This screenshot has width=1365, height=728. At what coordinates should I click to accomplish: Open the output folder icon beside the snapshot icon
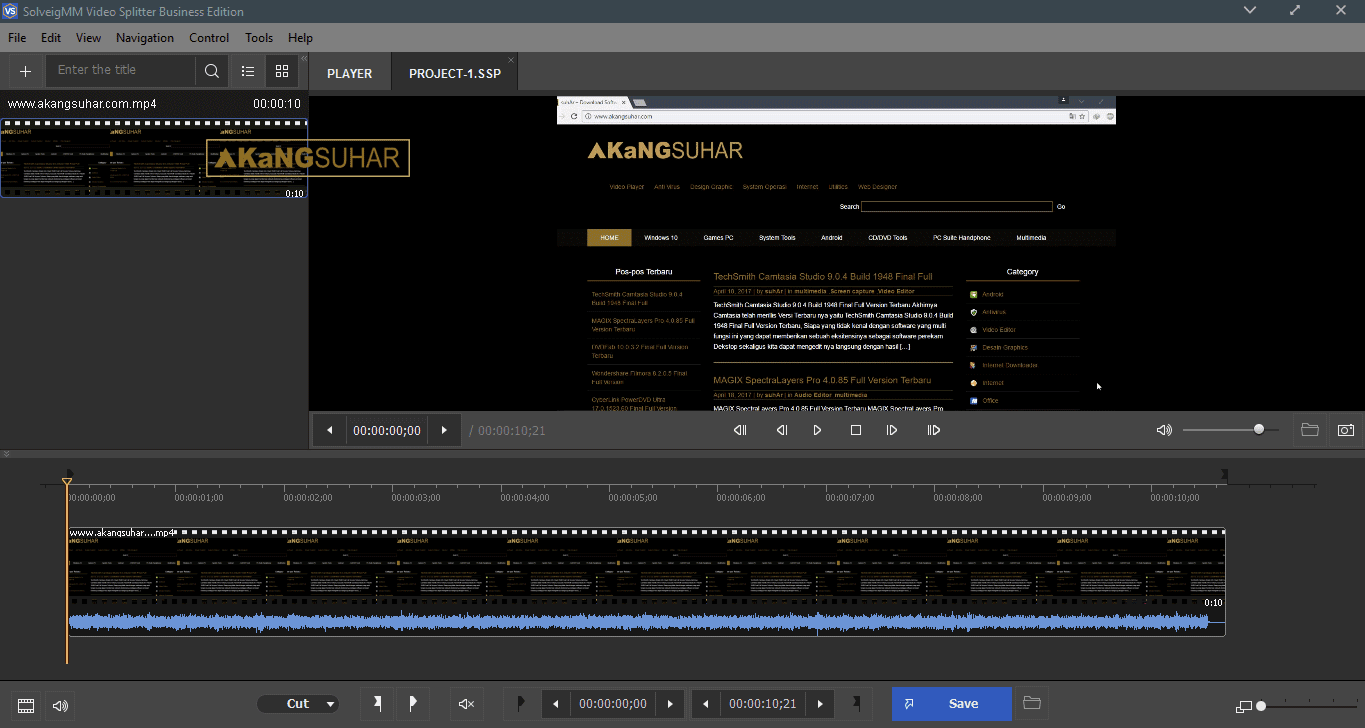[x=1310, y=430]
